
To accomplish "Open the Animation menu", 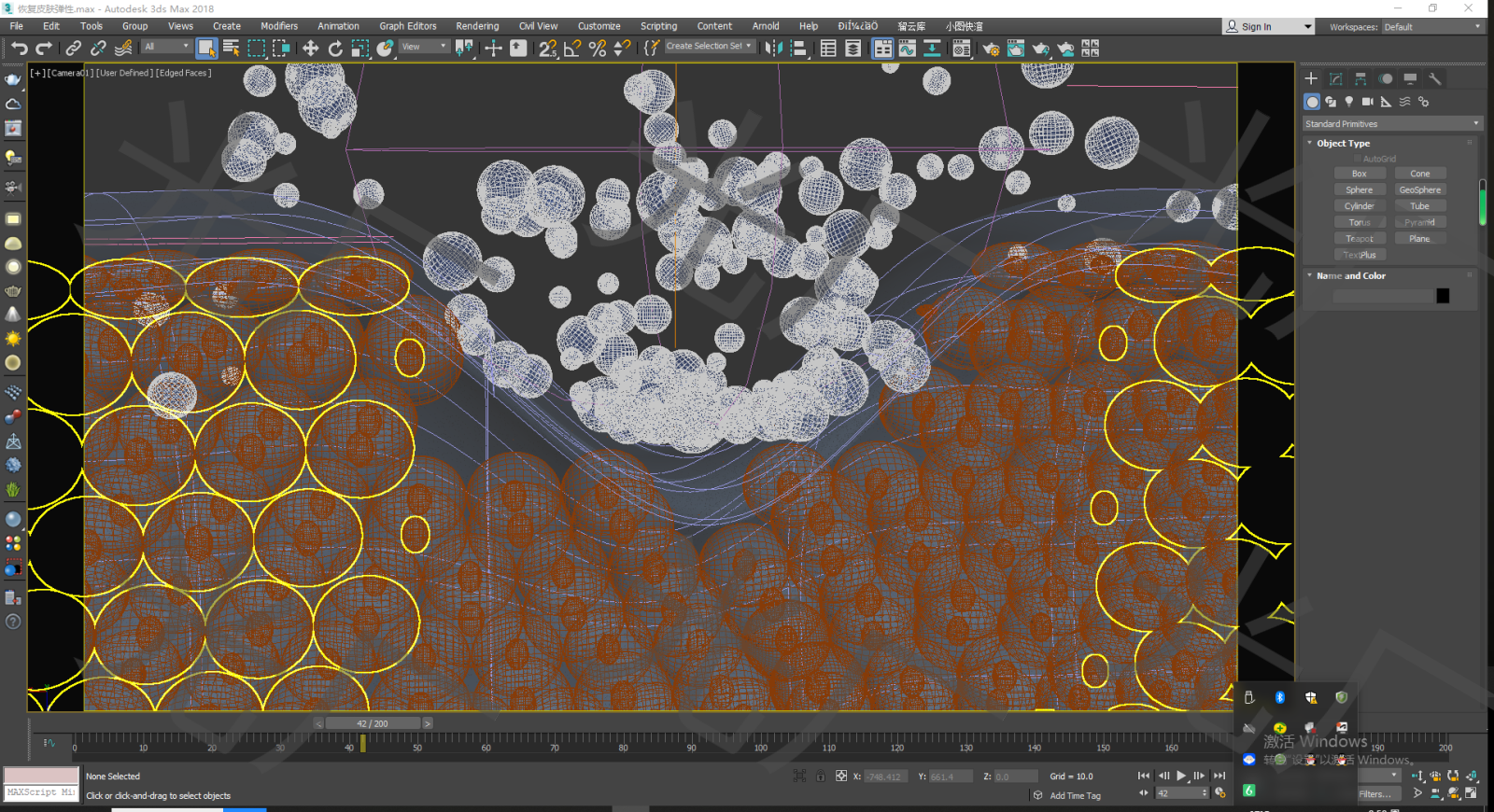I will pos(338,26).
